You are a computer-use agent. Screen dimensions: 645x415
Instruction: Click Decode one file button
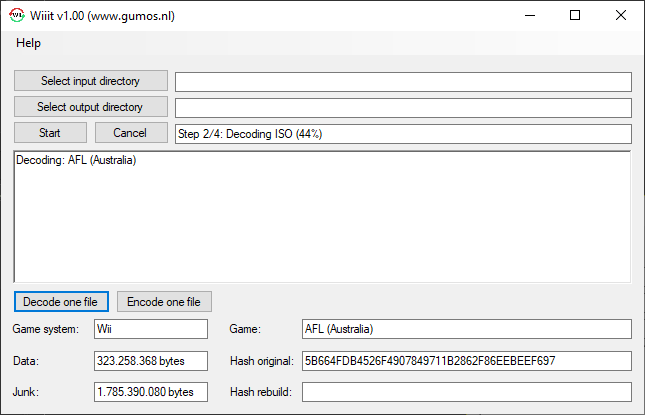(x=61, y=301)
